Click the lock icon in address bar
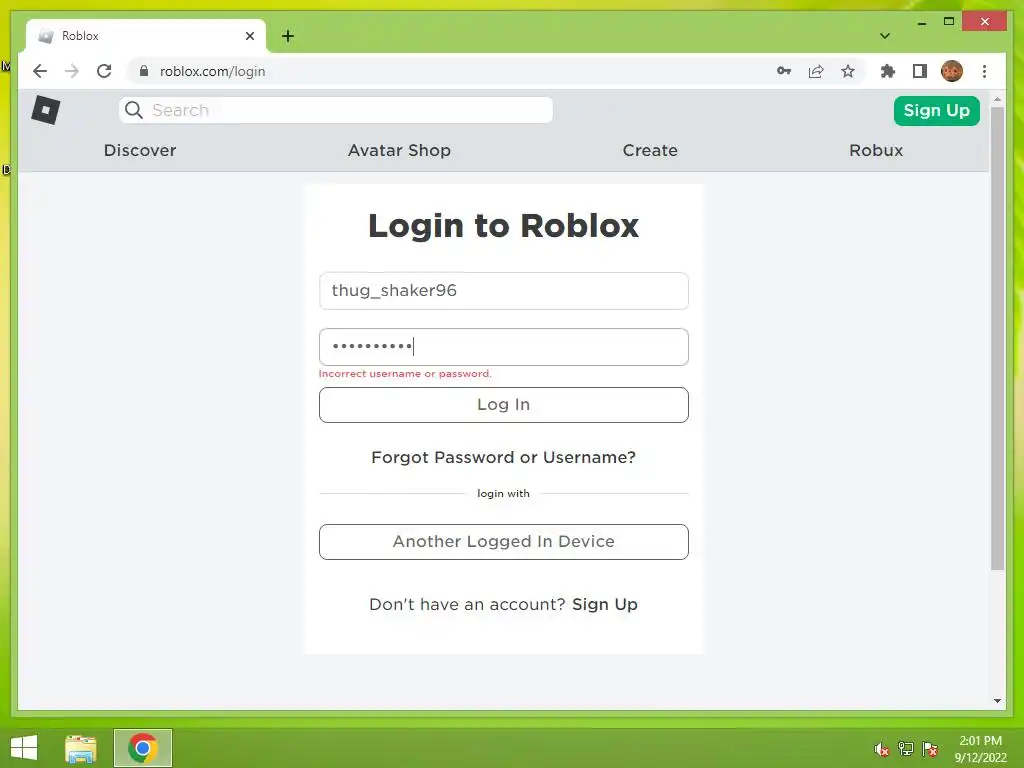Screen dimensions: 1024x768 tap(144, 71)
